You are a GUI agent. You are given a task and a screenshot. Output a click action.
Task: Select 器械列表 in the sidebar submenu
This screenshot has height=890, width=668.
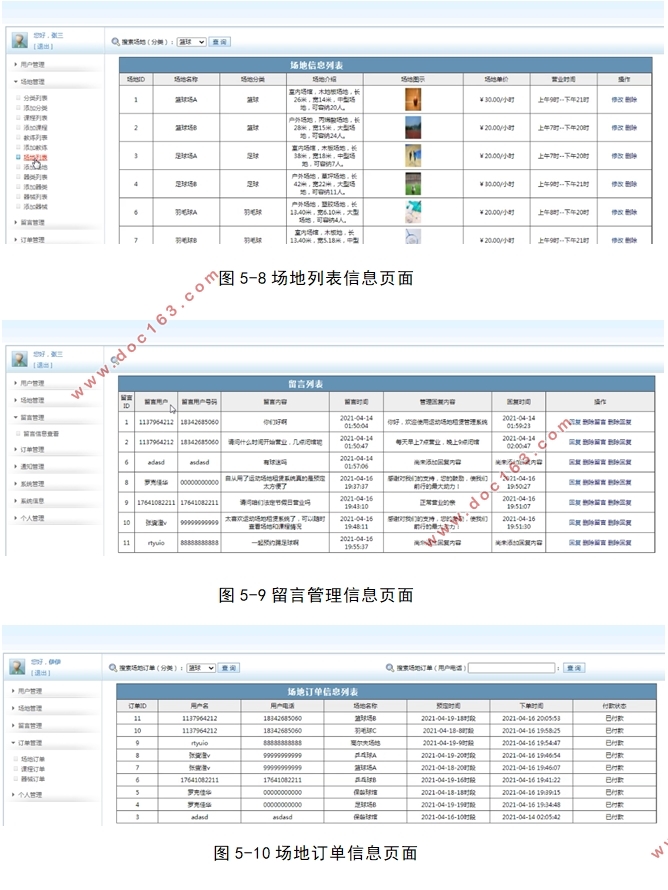coord(35,196)
